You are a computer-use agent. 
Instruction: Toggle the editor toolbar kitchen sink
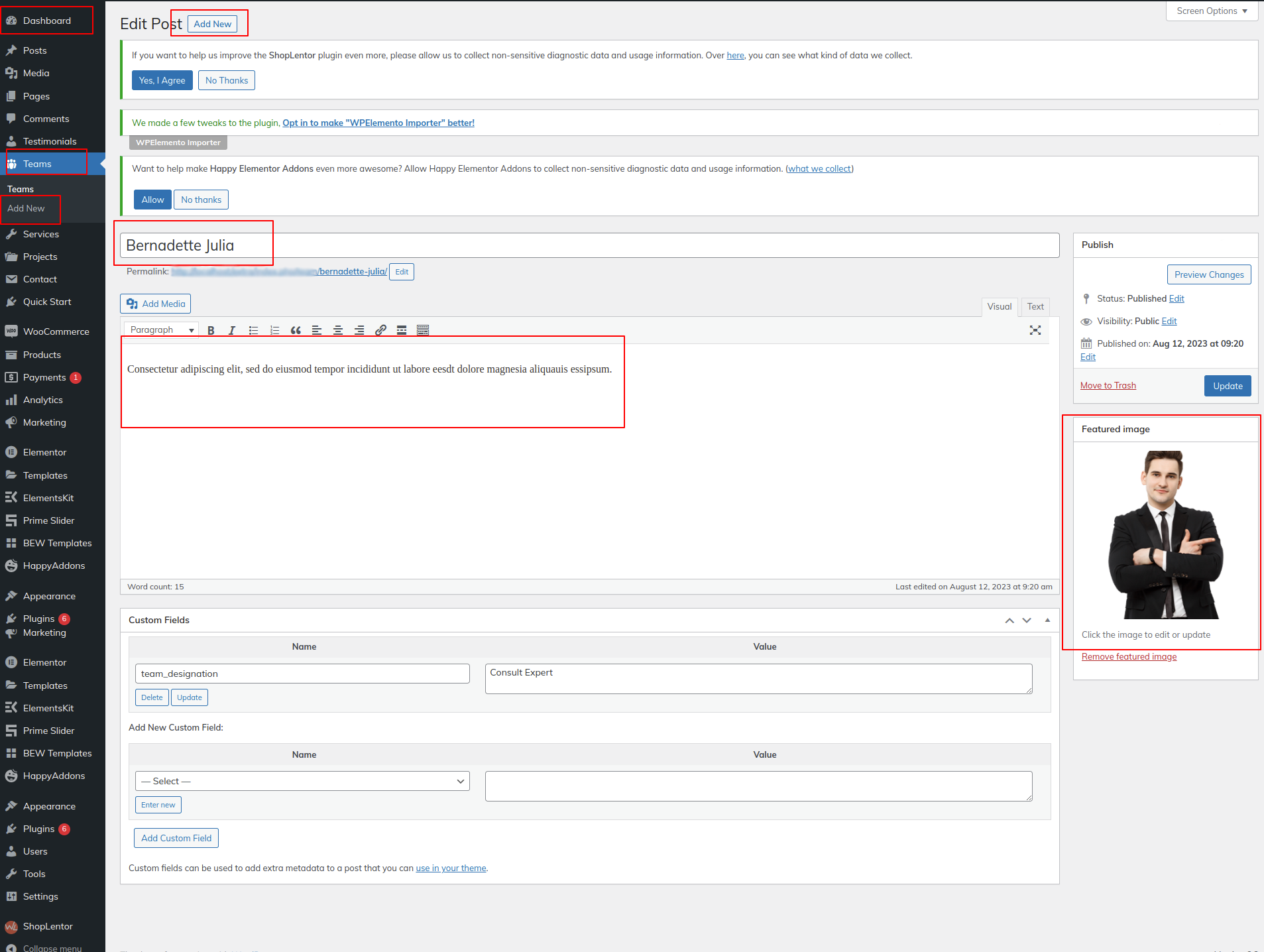(x=423, y=330)
